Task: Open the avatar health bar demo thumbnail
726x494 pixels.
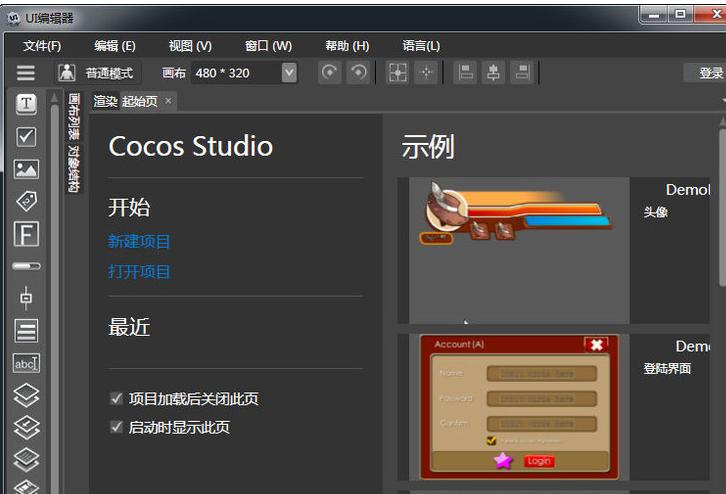Action: [519, 250]
